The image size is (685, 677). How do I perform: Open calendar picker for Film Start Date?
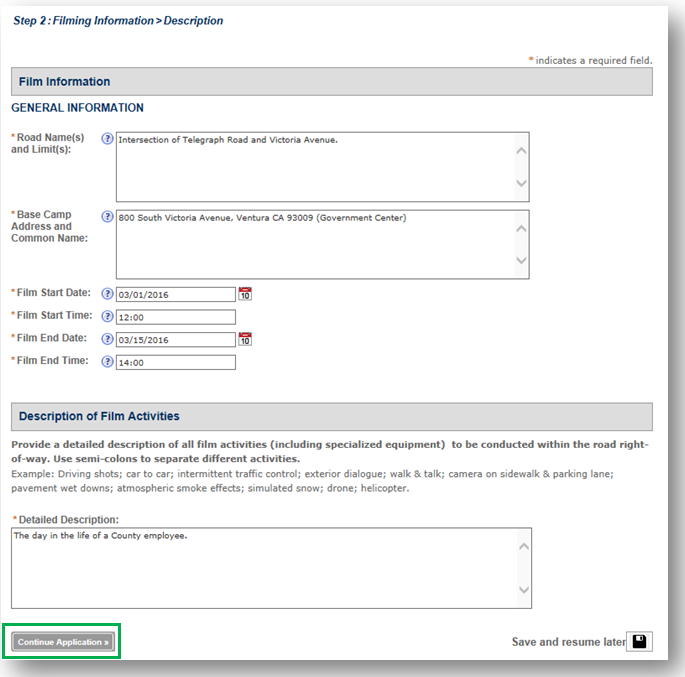point(245,294)
